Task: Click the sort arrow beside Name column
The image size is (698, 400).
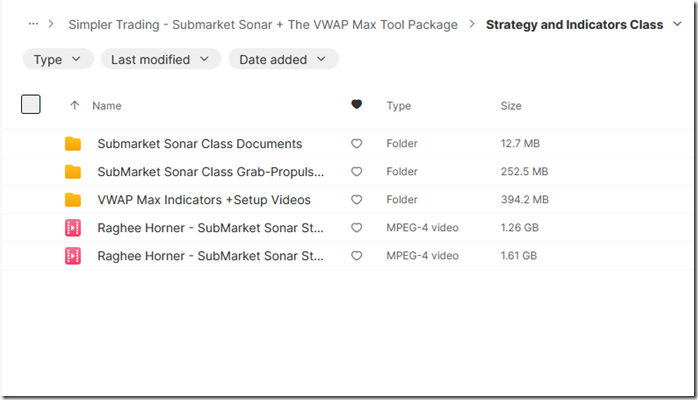Action: tap(74, 105)
